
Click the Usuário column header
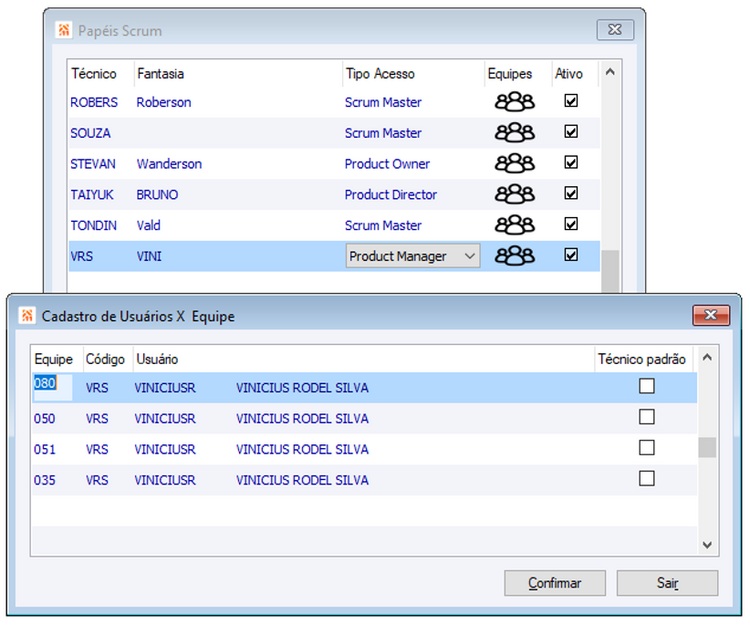click(157, 359)
